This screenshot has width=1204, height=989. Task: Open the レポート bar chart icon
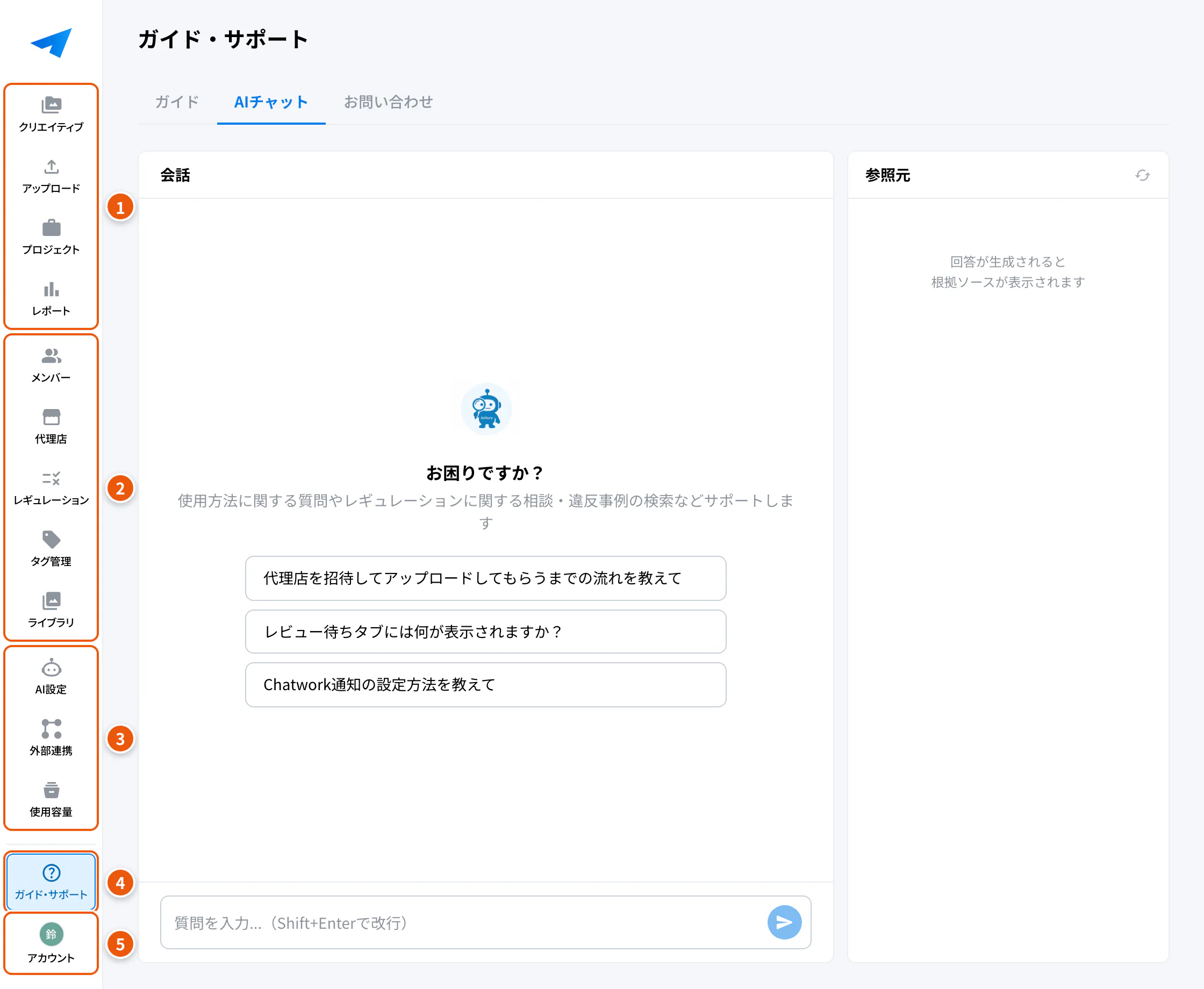tap(51, 289)
